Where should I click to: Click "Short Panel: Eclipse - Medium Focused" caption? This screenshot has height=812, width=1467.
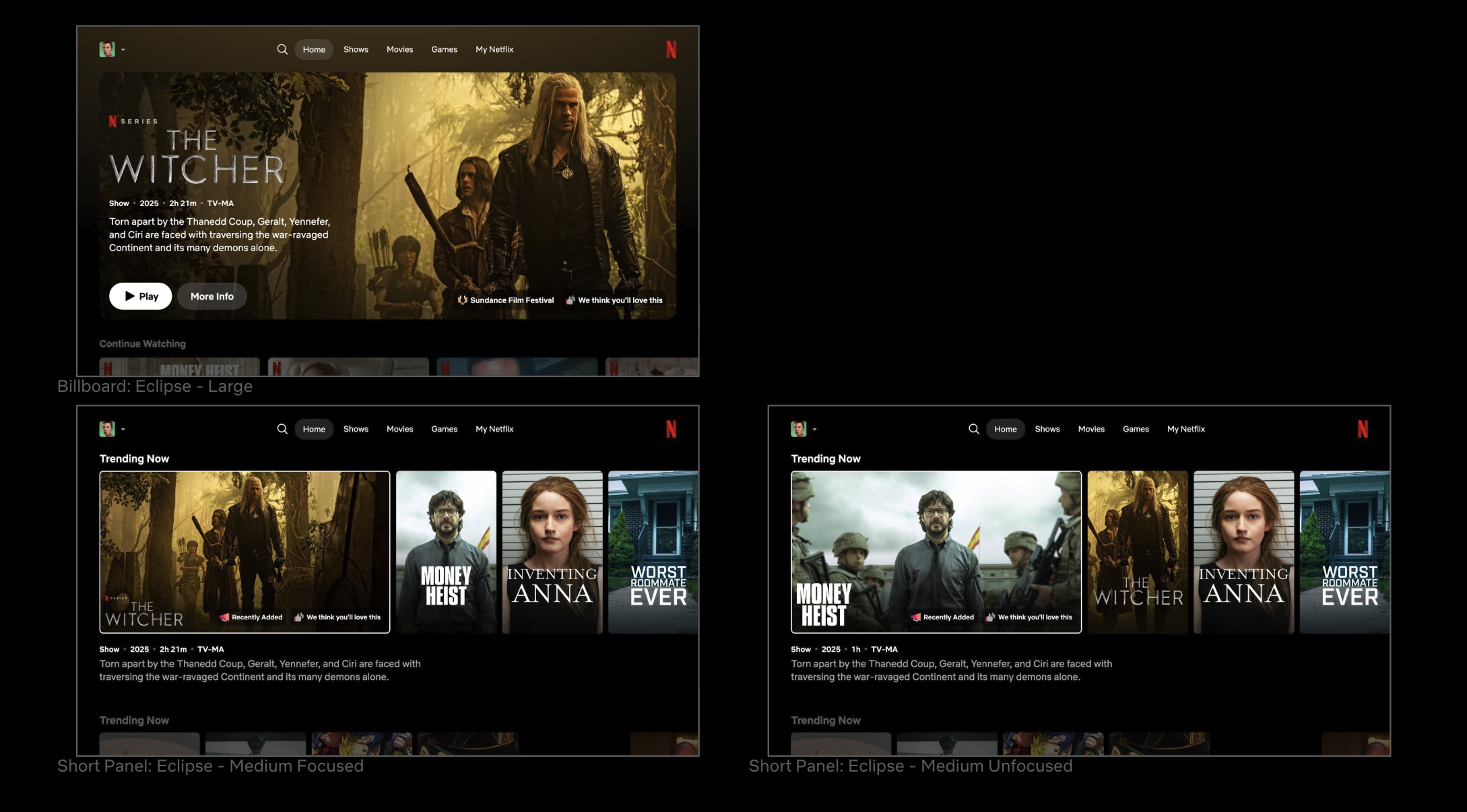pyautogui.click(x=210, y=766)
